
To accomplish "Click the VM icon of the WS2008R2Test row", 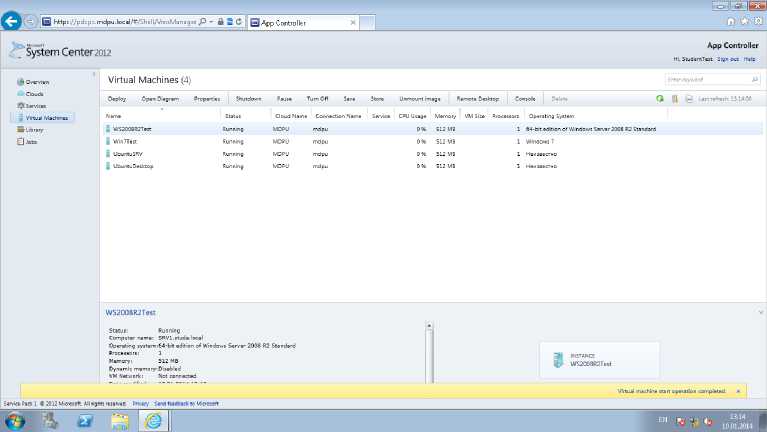I will (x=108, y=129).
